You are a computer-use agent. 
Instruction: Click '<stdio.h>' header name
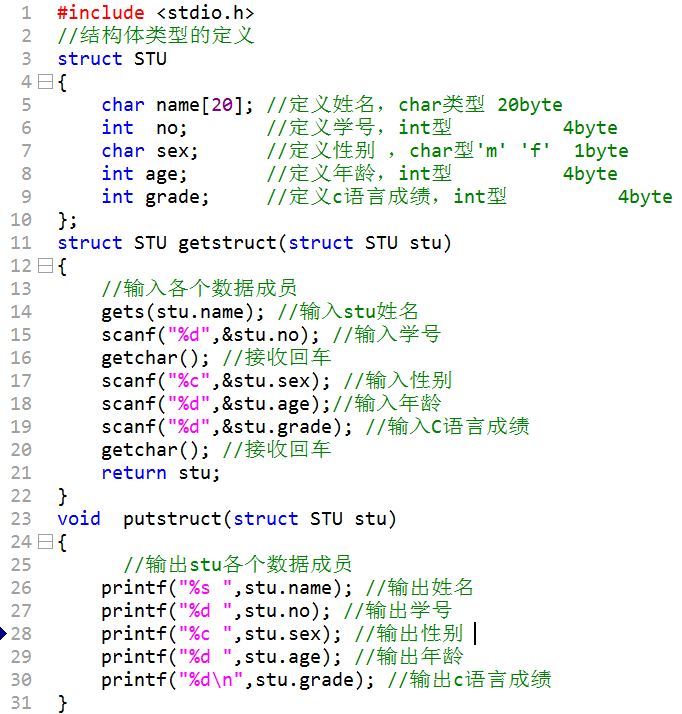pyautogui.click(x=205, y=13)
